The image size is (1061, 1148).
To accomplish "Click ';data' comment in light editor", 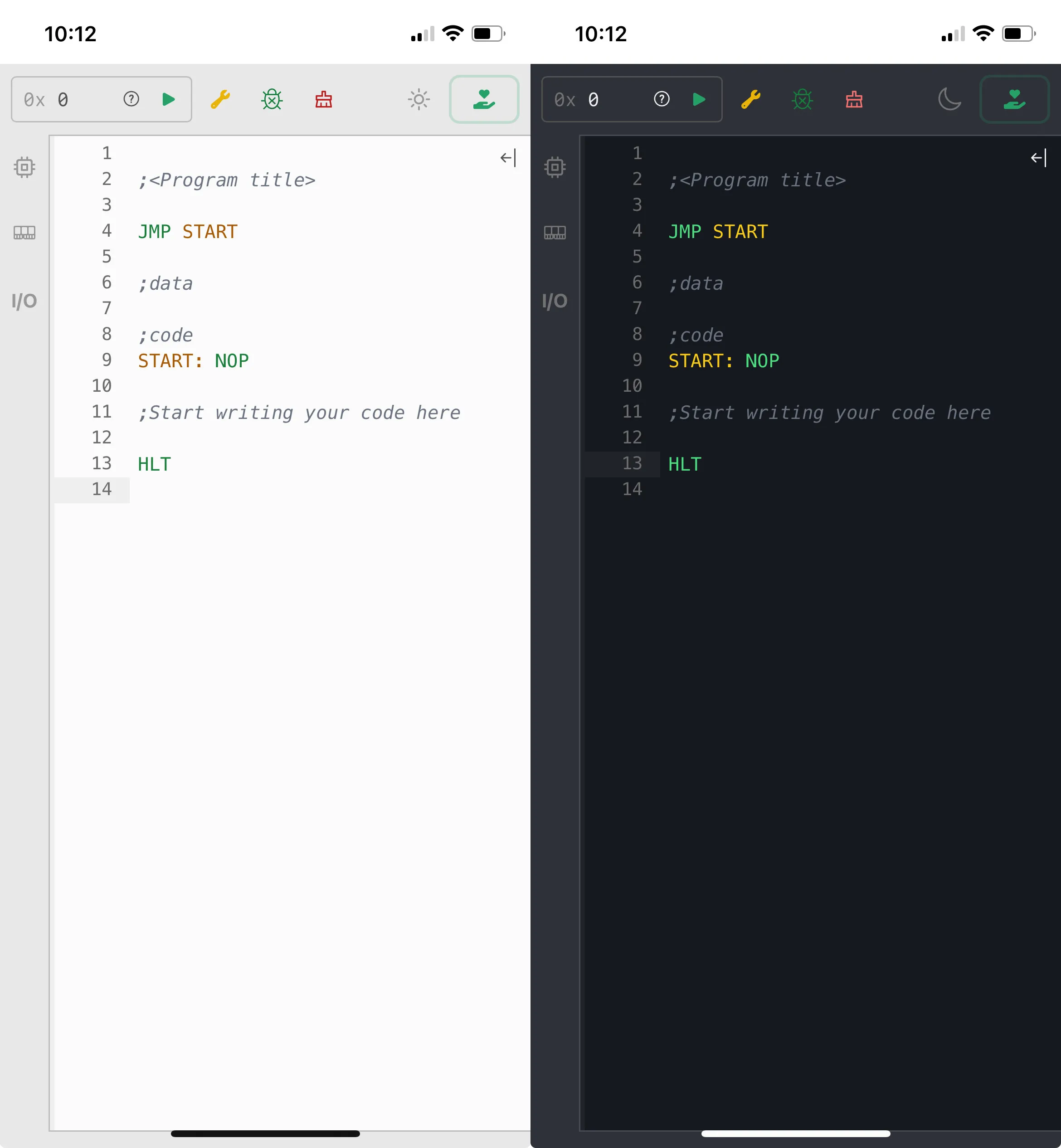I will click(x=165, y=283).
